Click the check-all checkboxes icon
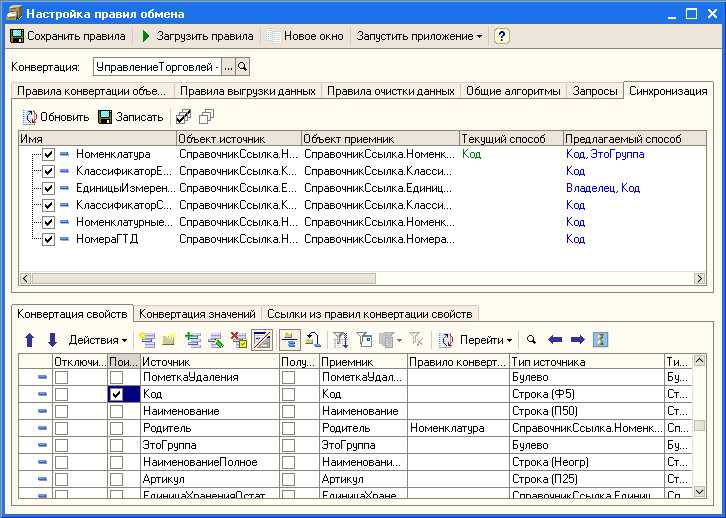The width and height of the screenshot is (726, 518). tap(183, 117)
